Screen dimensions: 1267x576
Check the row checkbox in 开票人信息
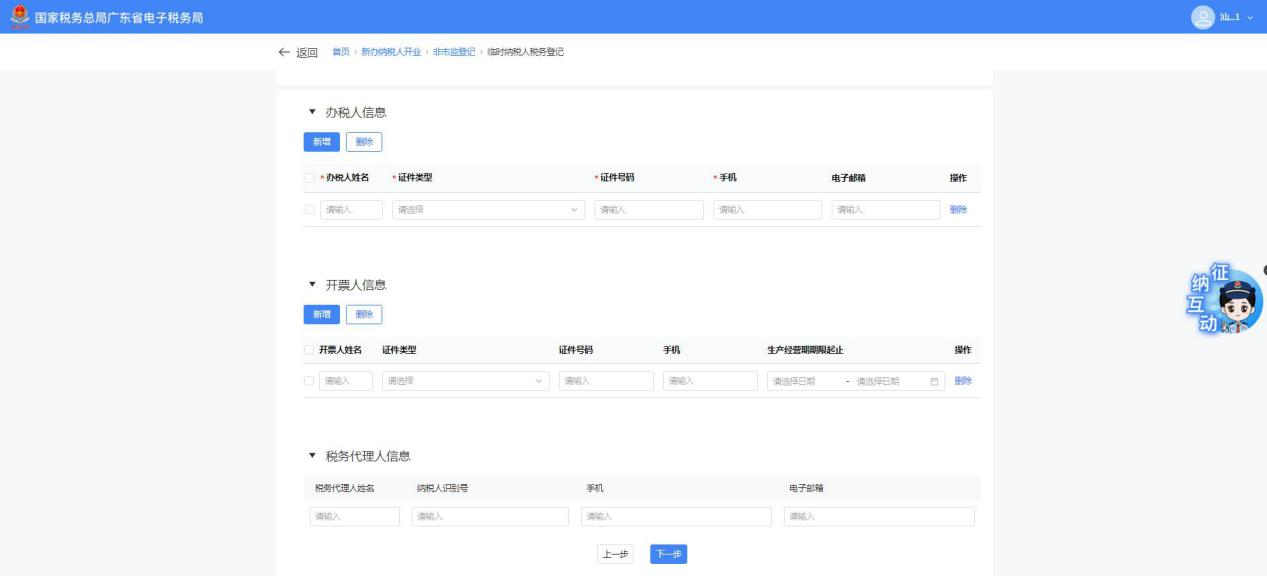pyautogui.click(x=309, y=381)
